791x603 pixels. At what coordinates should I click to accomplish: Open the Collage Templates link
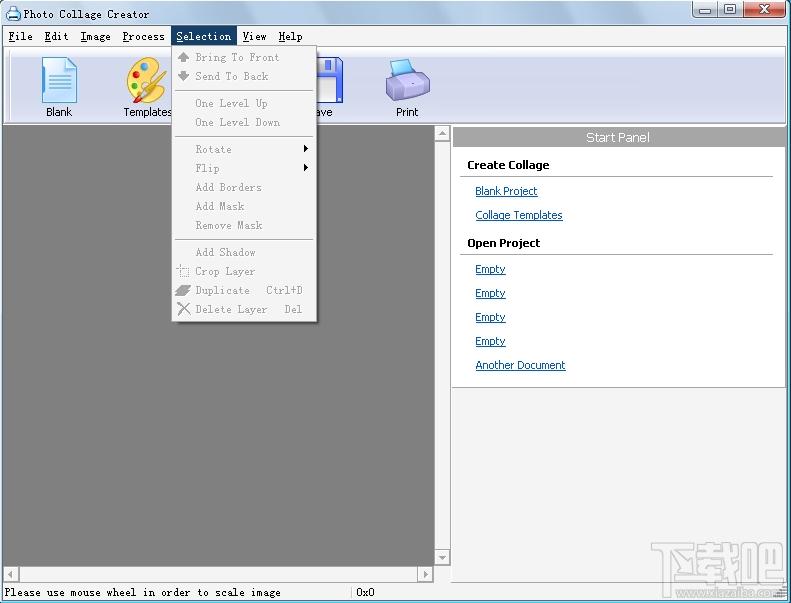click(519, 215)
